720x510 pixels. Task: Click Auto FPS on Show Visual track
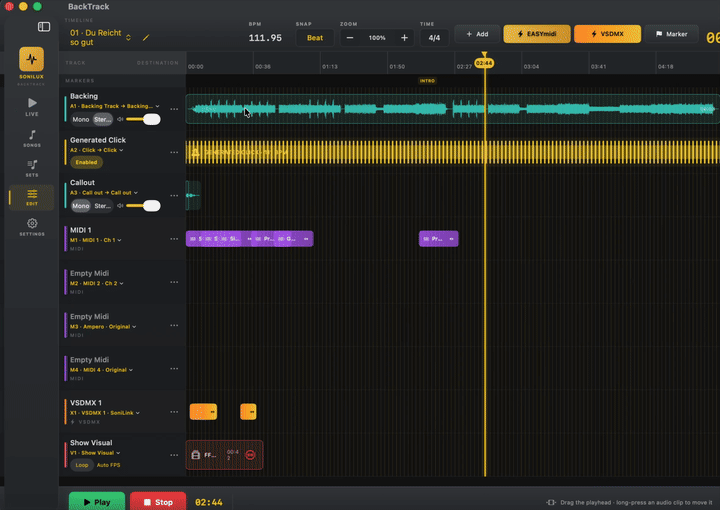tap(108, 465)
